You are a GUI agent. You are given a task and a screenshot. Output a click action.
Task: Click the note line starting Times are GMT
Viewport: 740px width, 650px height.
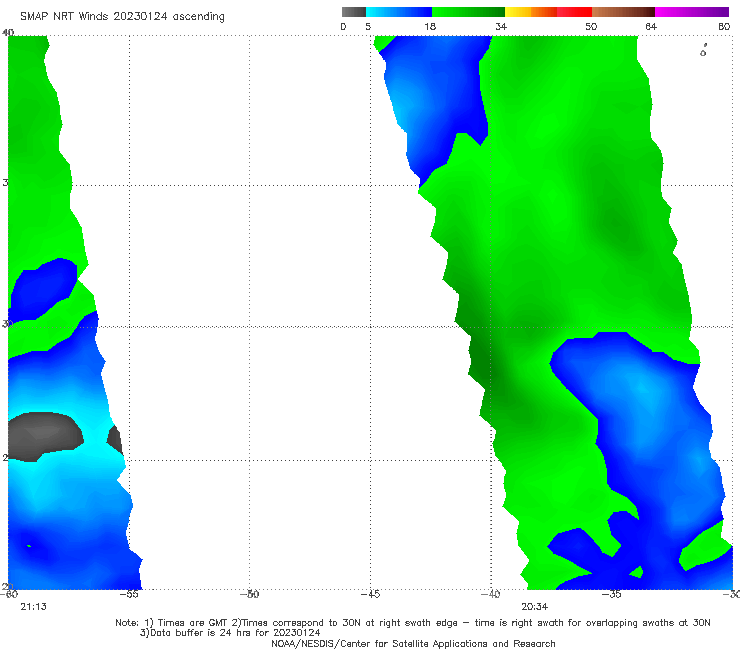413,623
